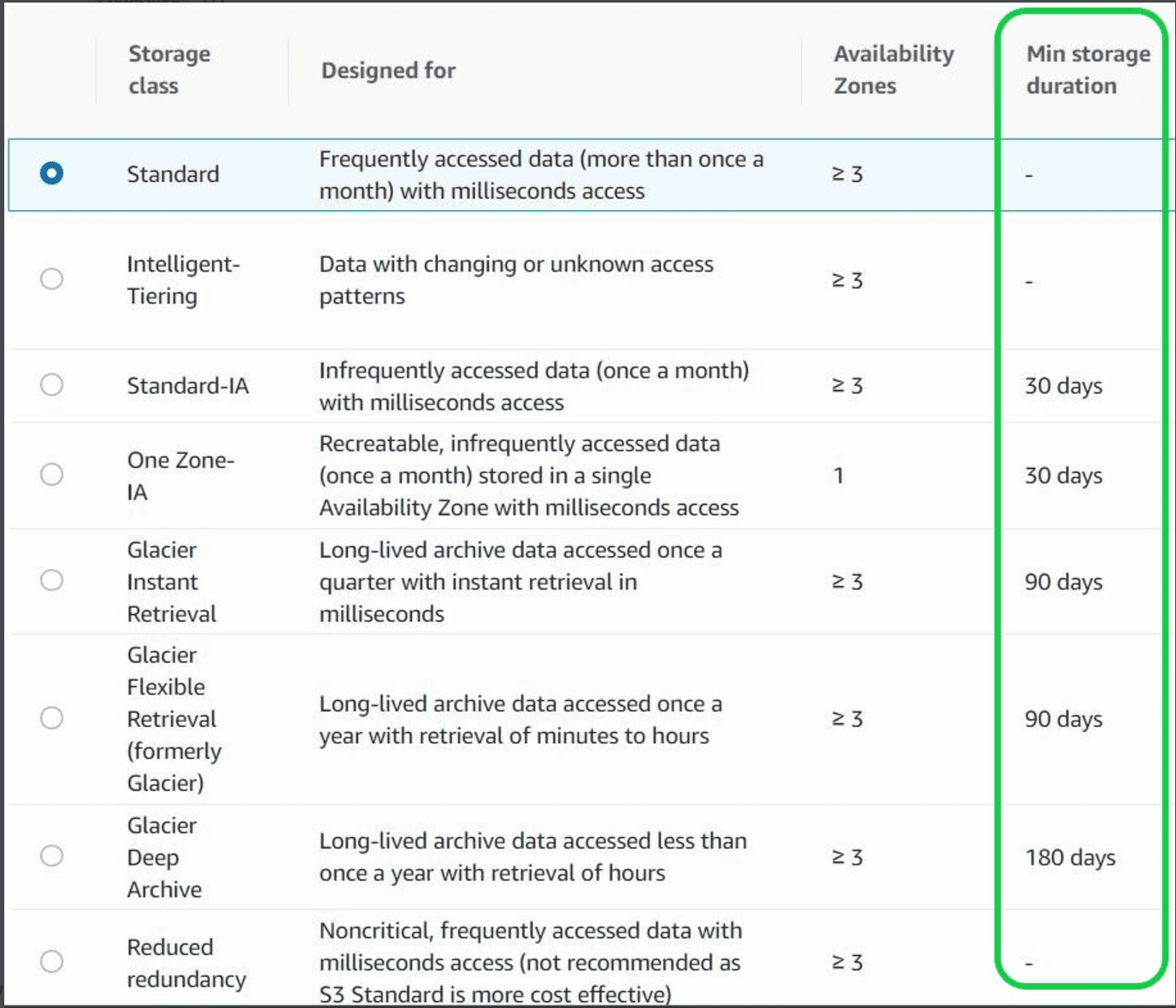Choose Glacier Flexible Retrieval radio button
The height and width of the screenshot is (1008, 1176).
tap(51, 718)
